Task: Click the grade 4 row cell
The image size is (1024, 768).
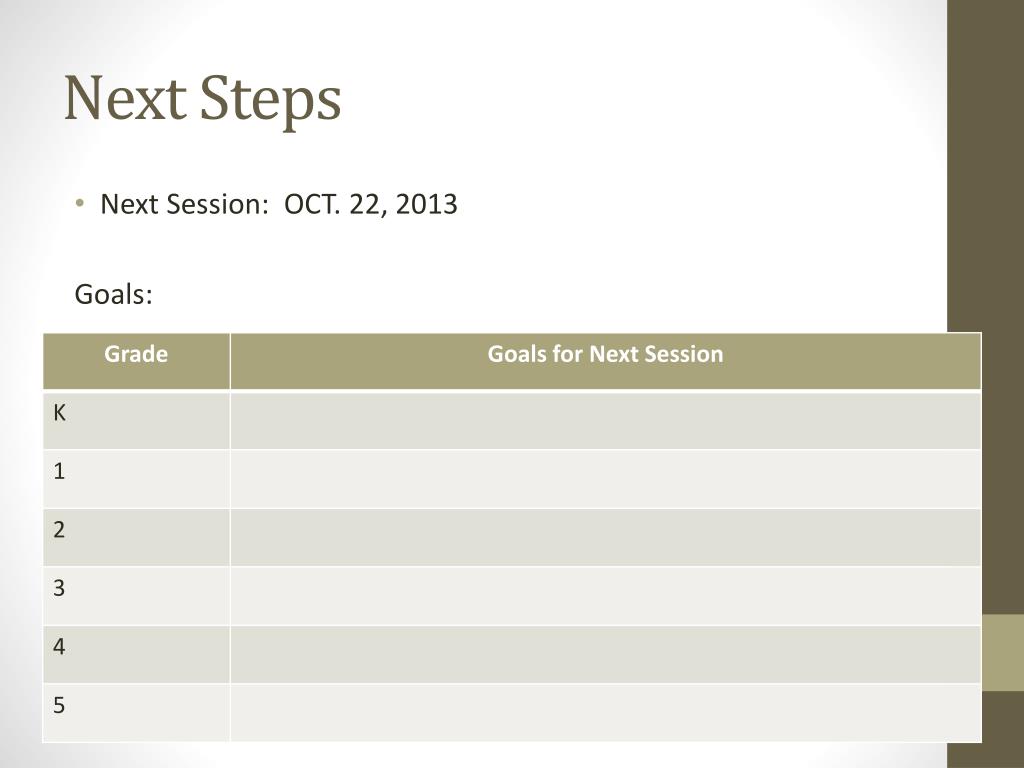Action: 136,654
